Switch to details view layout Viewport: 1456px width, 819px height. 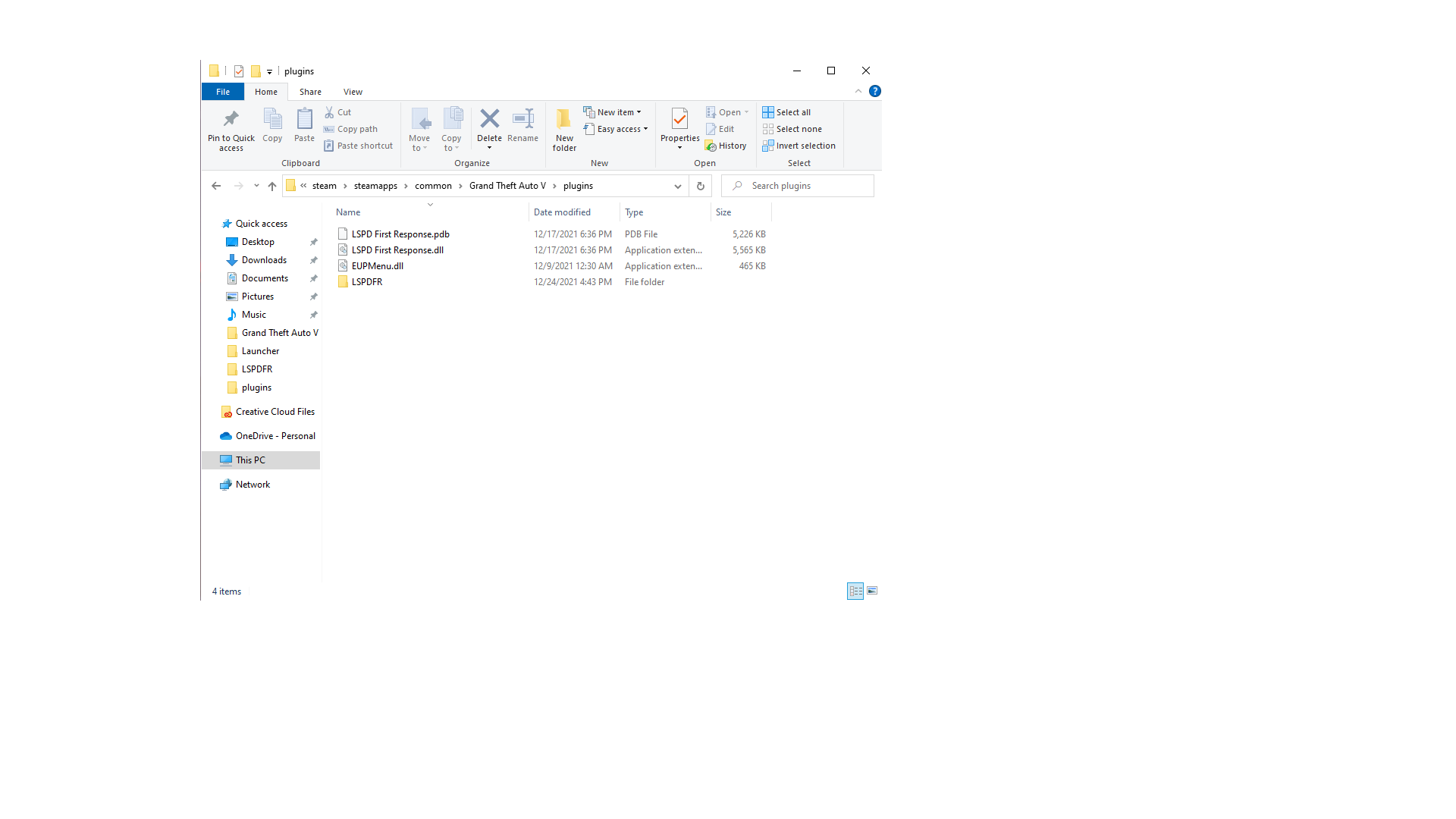(855, 591)
